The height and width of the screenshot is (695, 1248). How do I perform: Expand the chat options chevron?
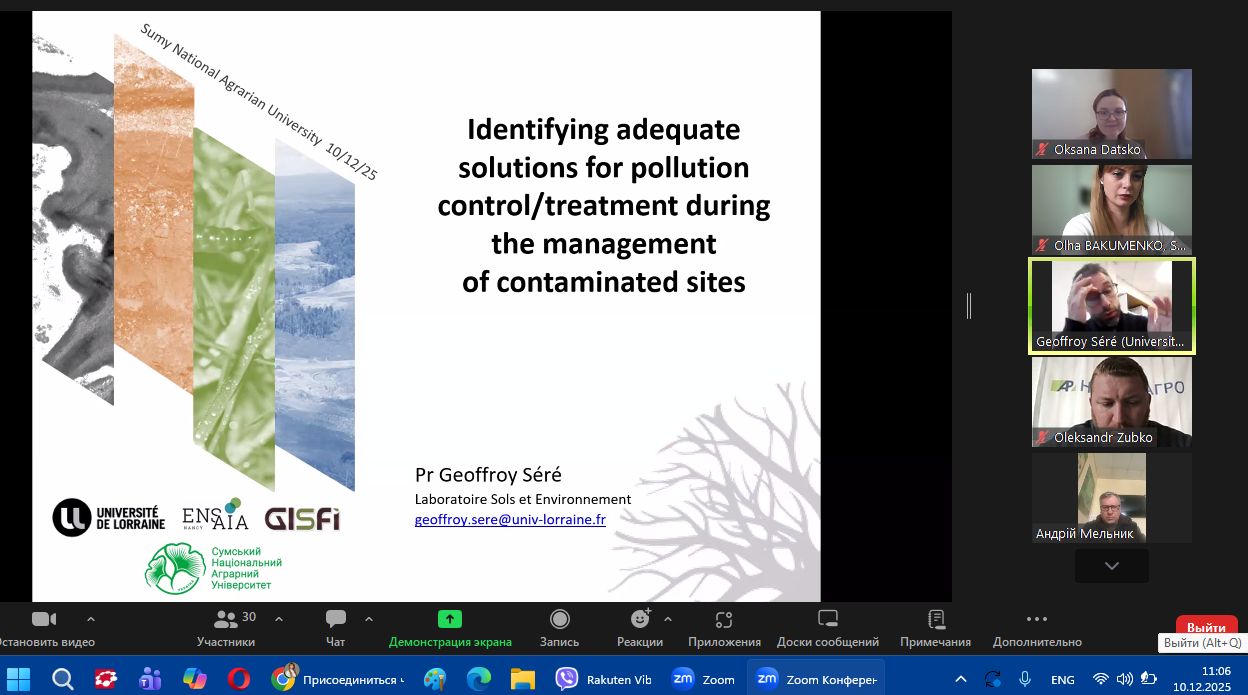[369, 619]
